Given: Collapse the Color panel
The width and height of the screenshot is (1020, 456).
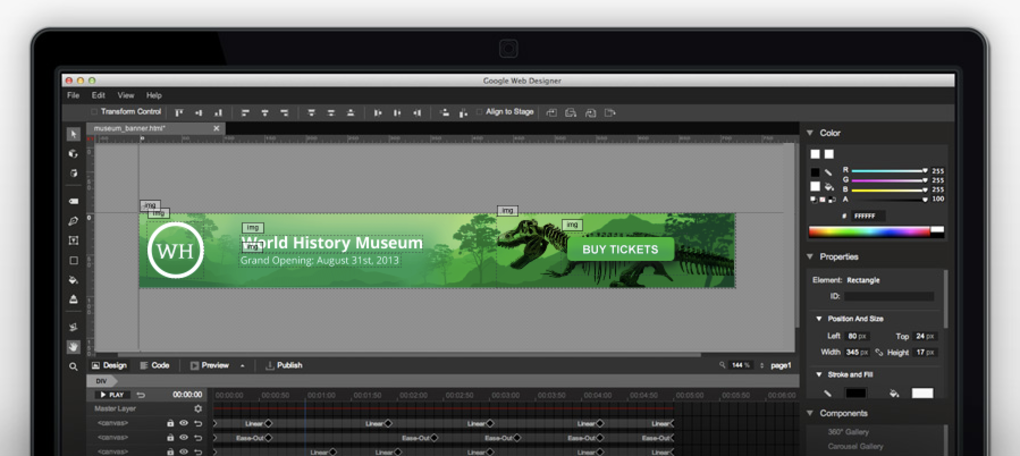Looking at the screenshot, I should (810, 133).
